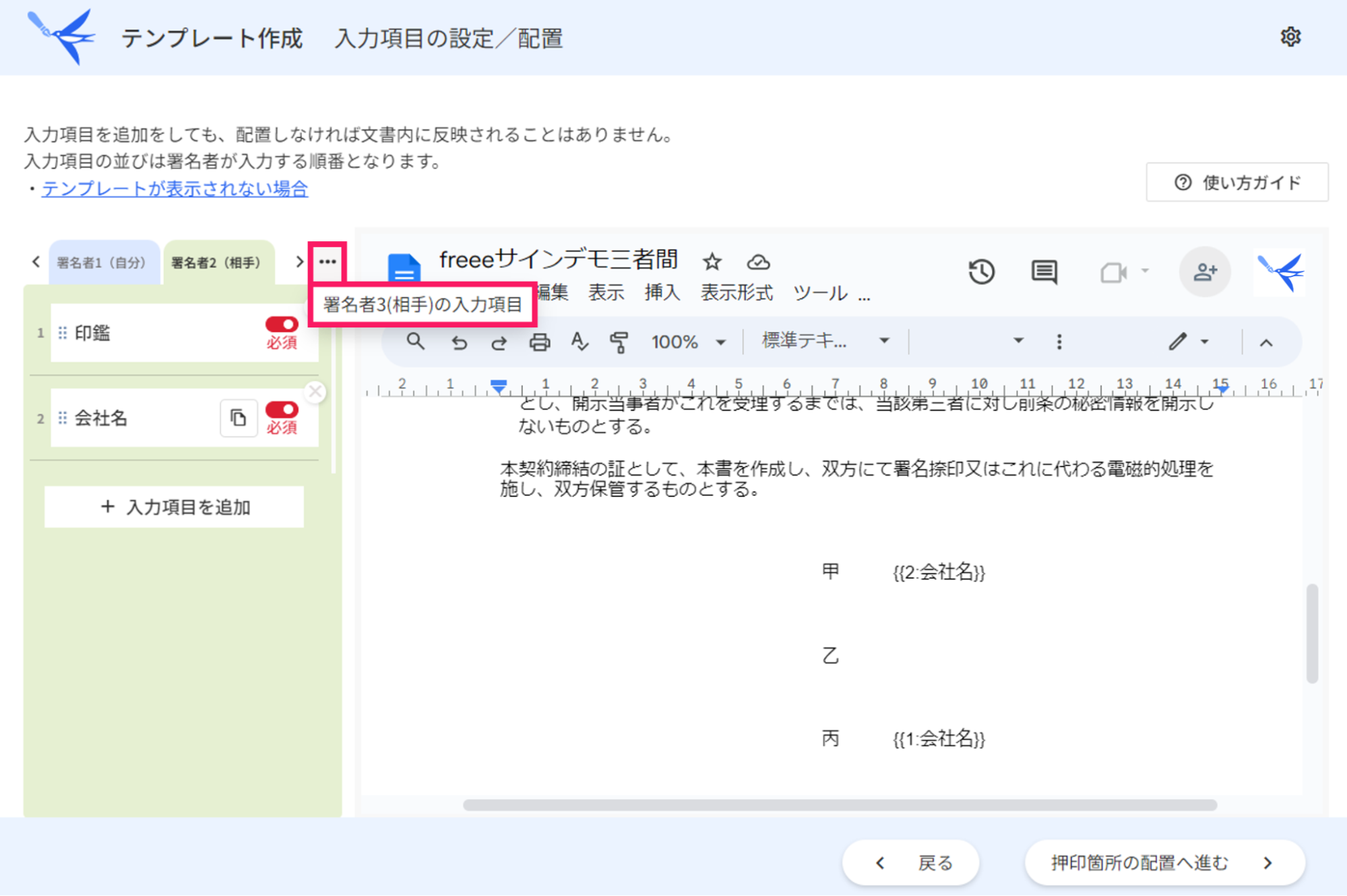1347x896 pixels.
Task: Open the ツール menu
Action: click(819, 293)
